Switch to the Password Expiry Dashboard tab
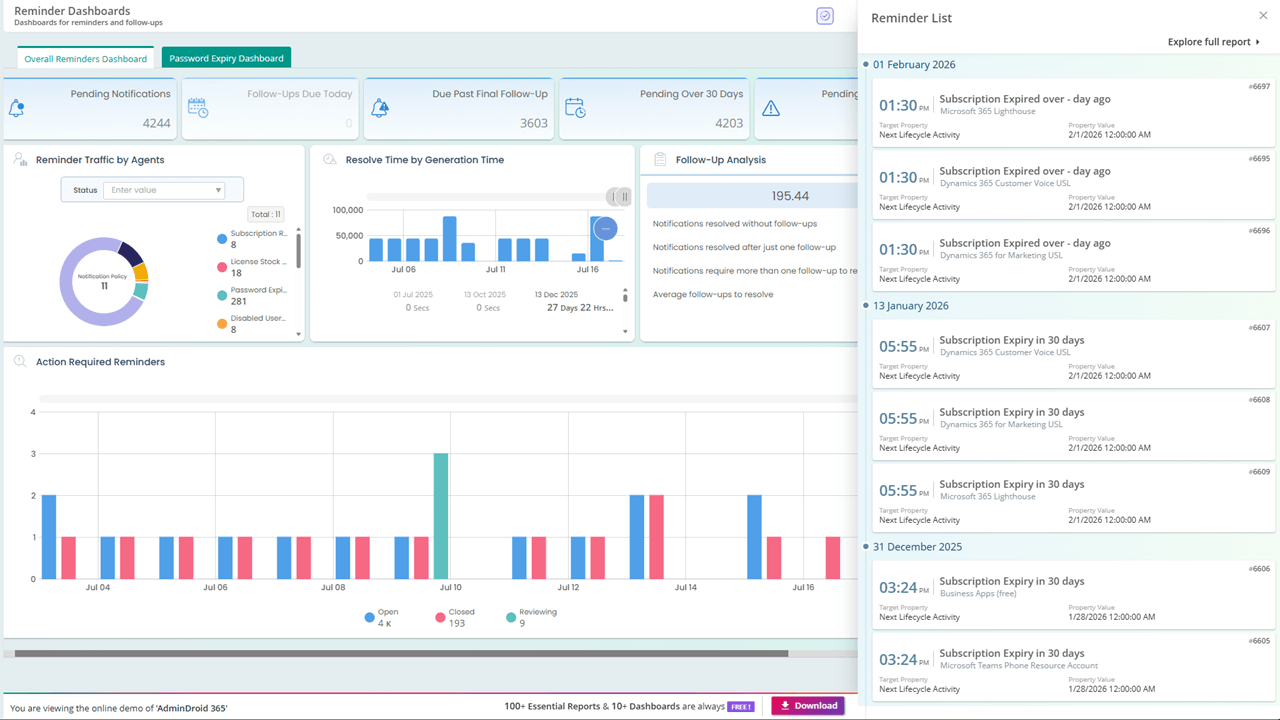The height and width of the screenshot is (720, 1280). (226, 58)
